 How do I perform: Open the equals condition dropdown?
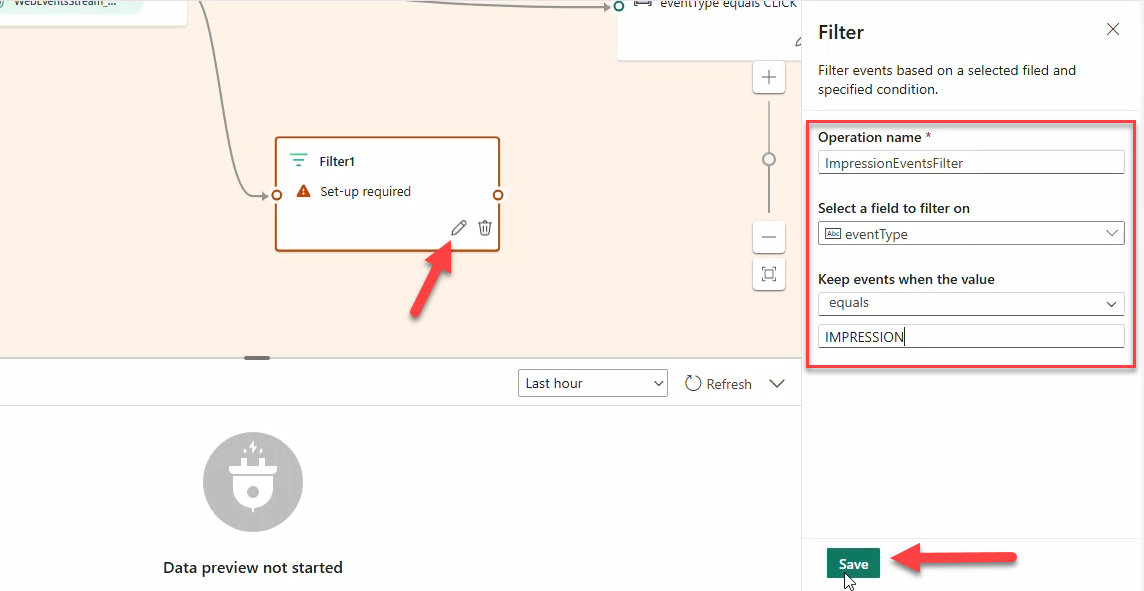tap(1110, 303)
